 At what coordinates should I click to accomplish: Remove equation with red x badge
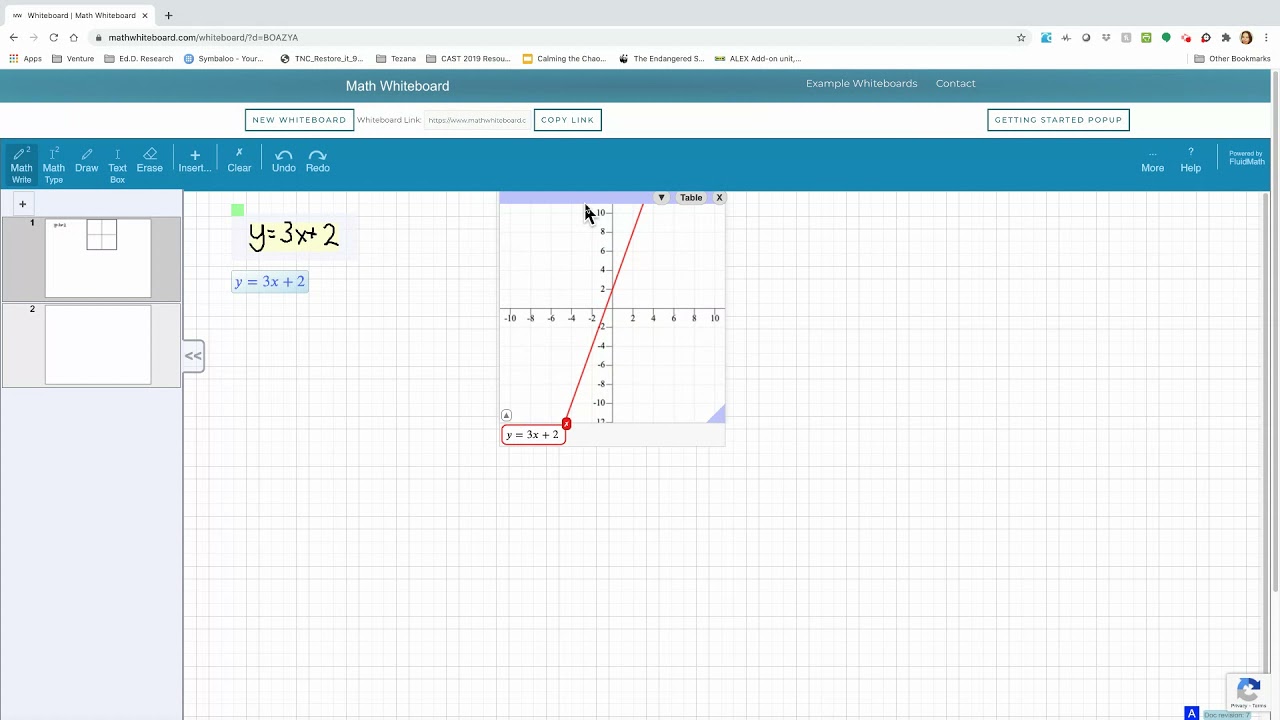[566, 424]
